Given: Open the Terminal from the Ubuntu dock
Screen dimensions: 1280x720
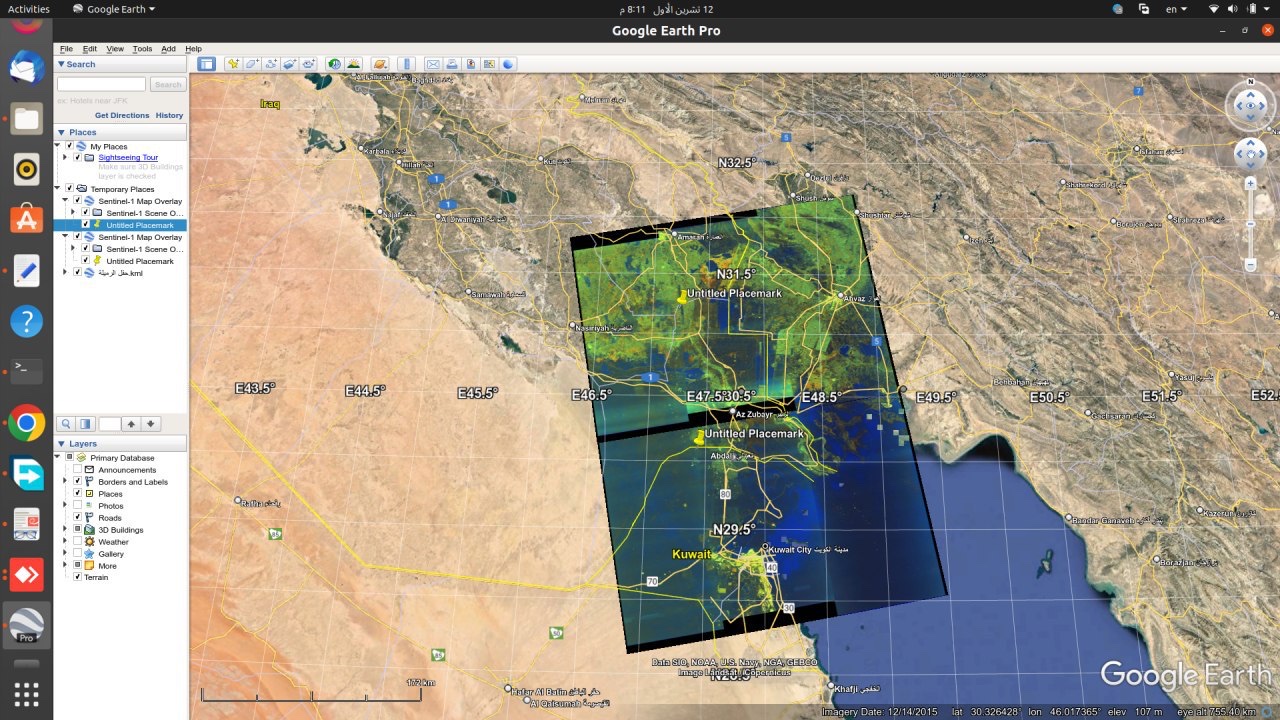Looking at the screenshot, I should 27,372.
